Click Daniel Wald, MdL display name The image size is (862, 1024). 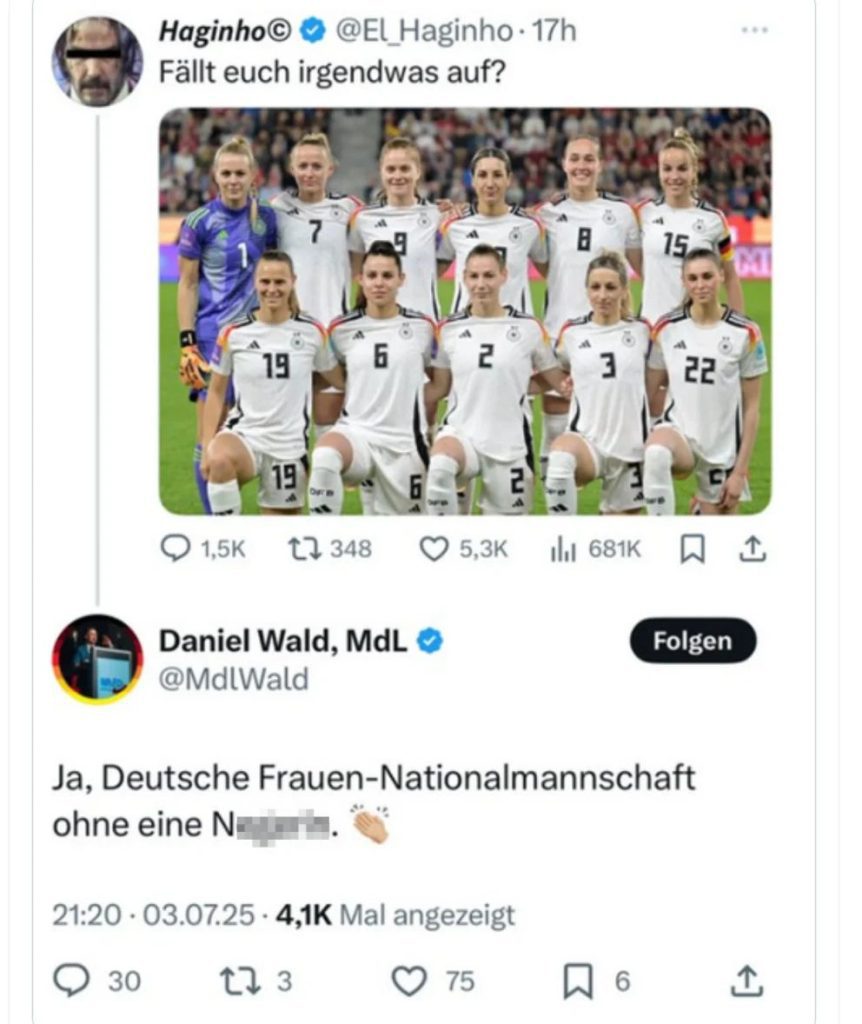[x=283, y=641]
